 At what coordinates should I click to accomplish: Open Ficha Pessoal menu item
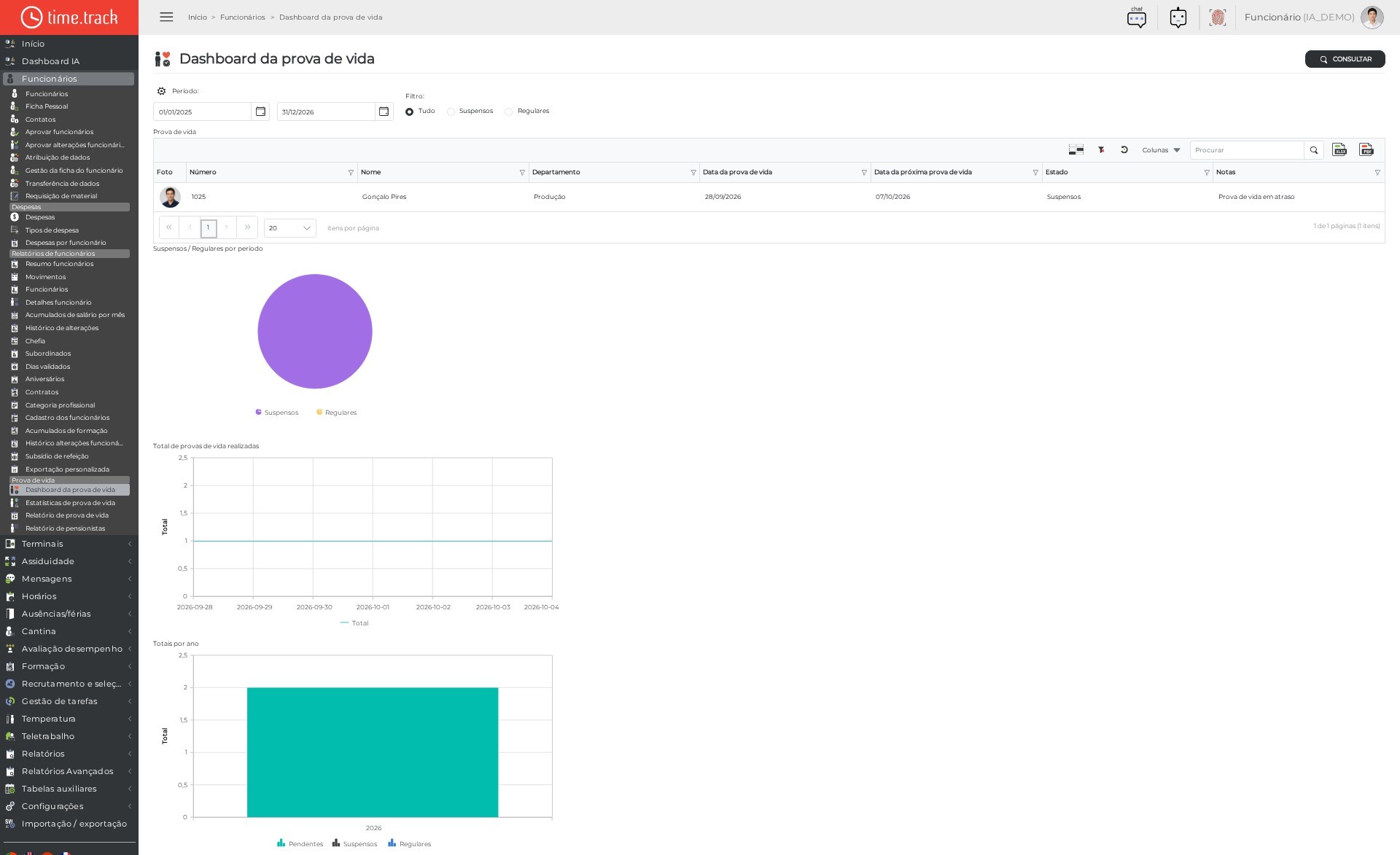click(x=47, y=106)
